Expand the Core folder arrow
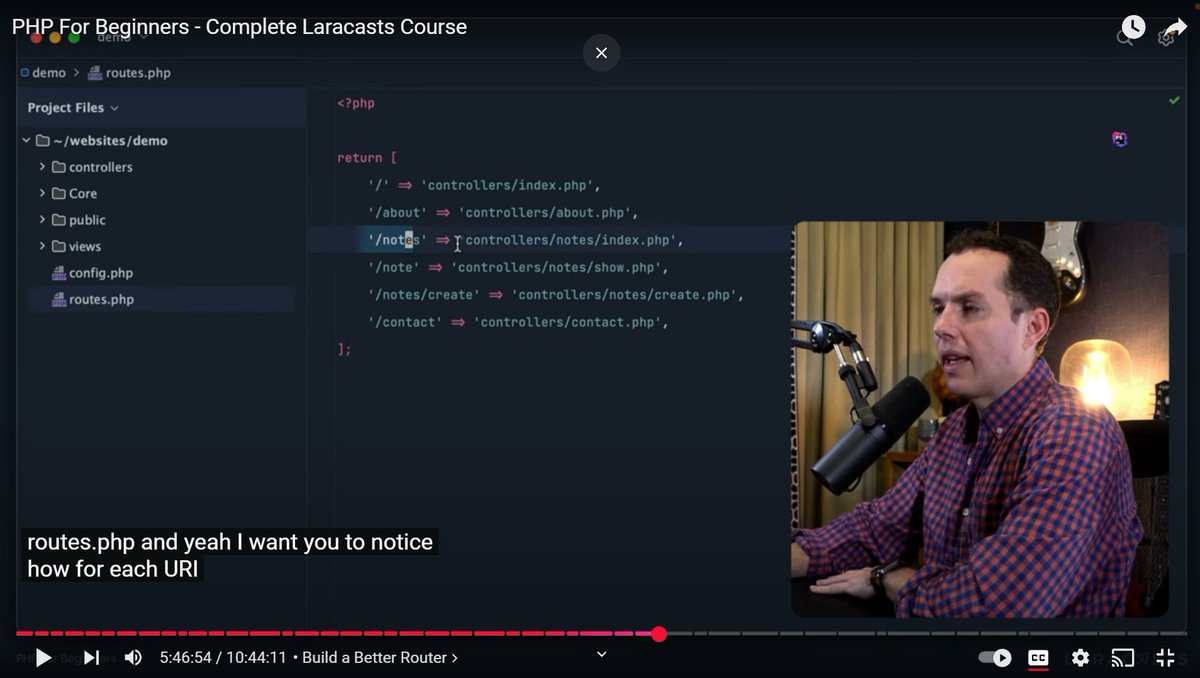The width and height of the screenshot is (1200, 678). click(42, 194)
